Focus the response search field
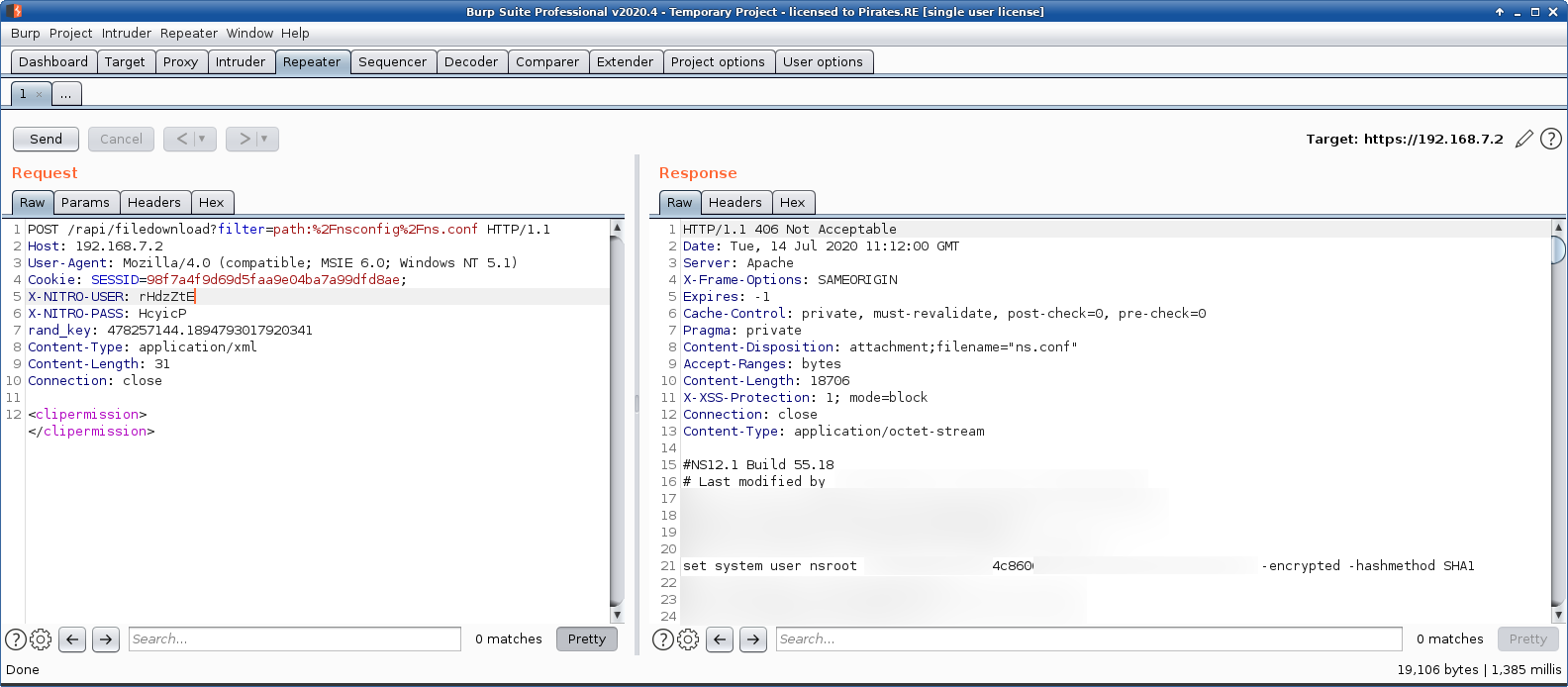The image size is (1568, 687). pyautogui.click(x=1089, y=639)
